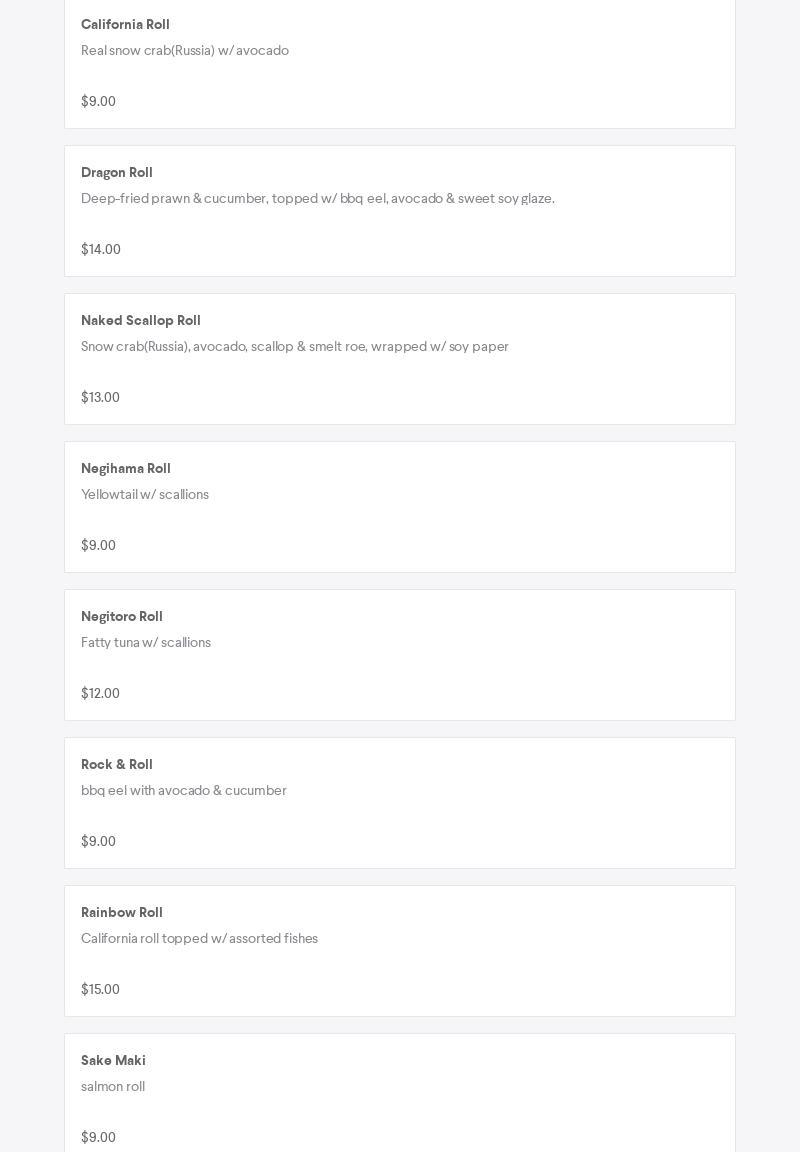Click the California roll assorted fishes description
Viewport: 800px width, 1152px height.
point(199,939)
